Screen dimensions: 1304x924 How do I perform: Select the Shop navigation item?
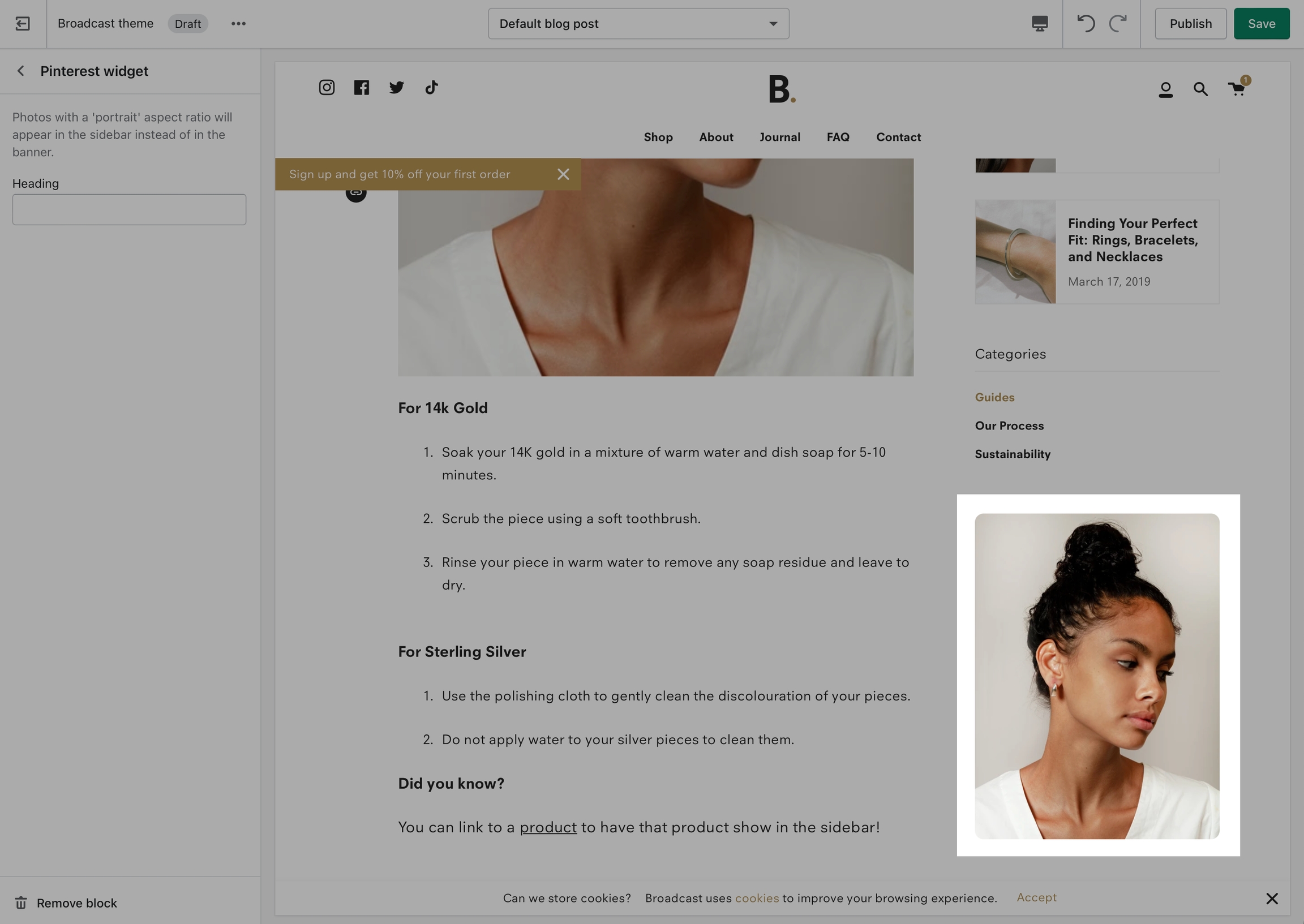point(658,137)
